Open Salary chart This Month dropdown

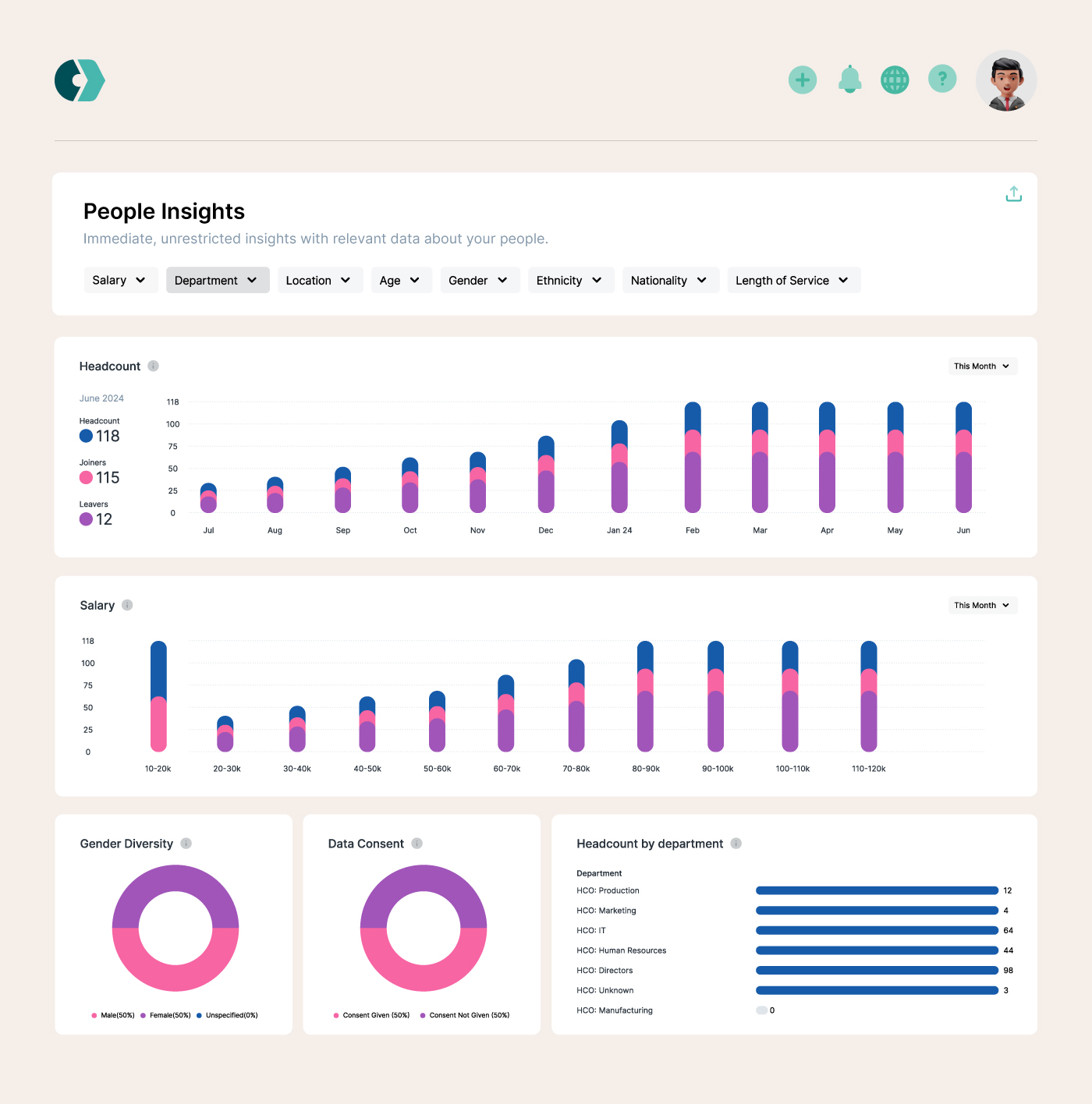click(983, 605)
